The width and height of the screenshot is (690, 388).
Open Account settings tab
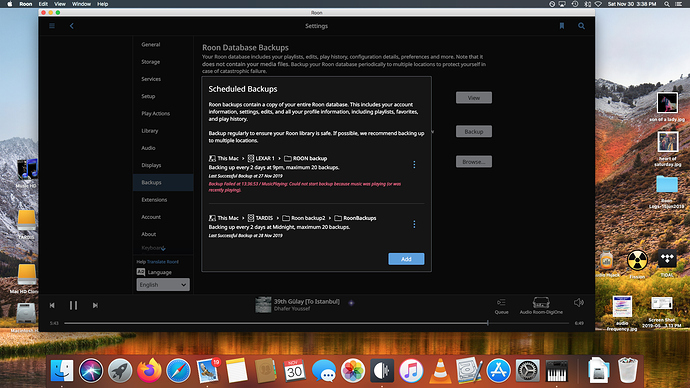coord(151,217)
